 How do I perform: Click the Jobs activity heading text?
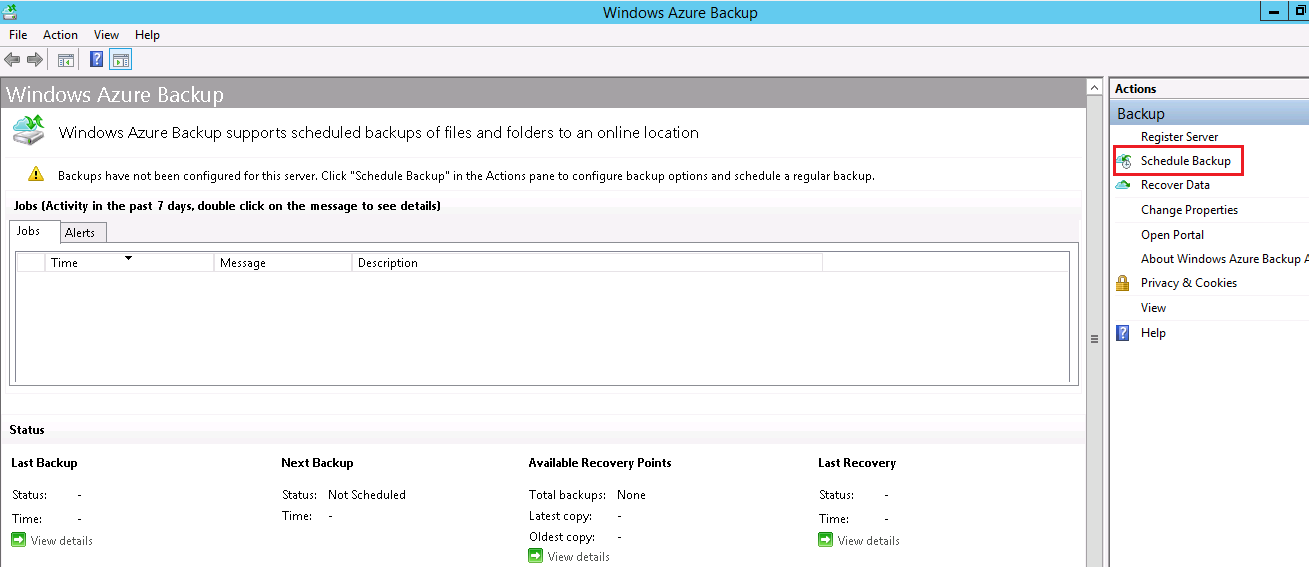pos(227,205)
